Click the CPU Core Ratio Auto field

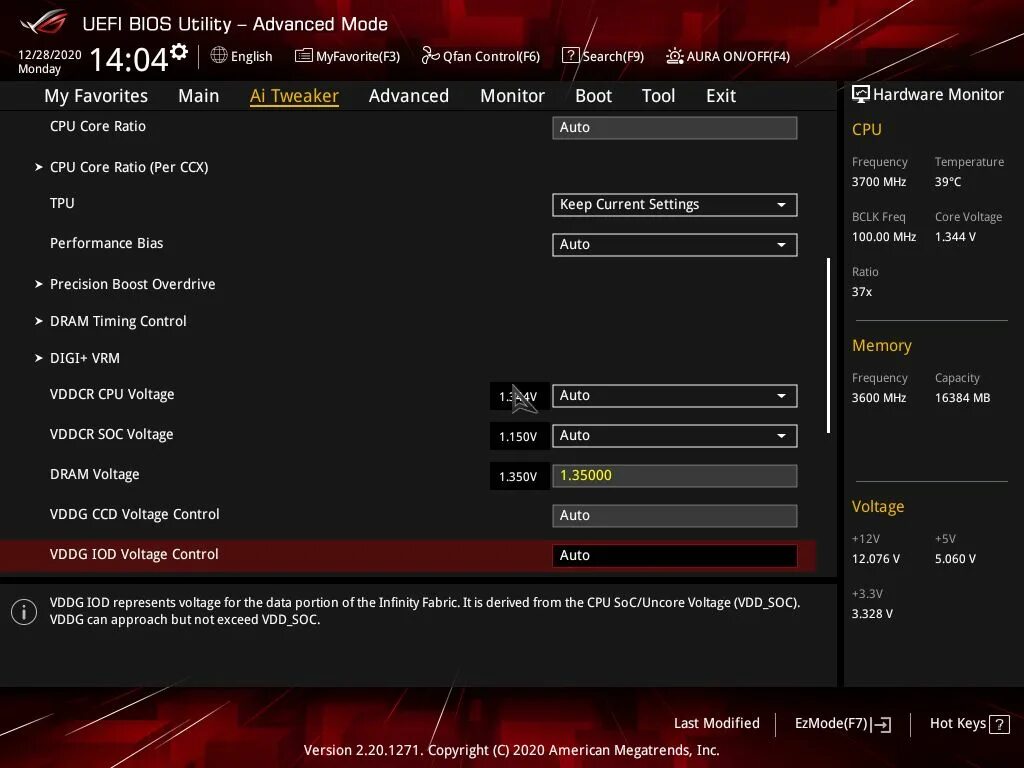[675, 127]
